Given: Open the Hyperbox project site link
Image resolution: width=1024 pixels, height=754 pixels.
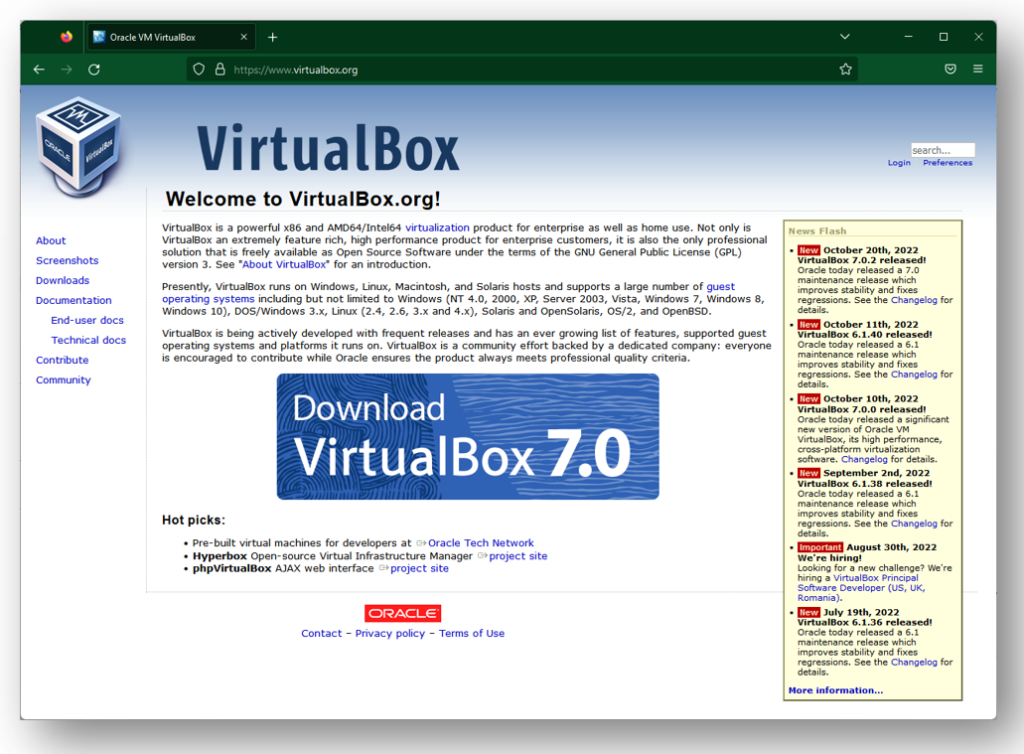Looking at the screenshot, I should pyautogui.click(x=518, y=556).
